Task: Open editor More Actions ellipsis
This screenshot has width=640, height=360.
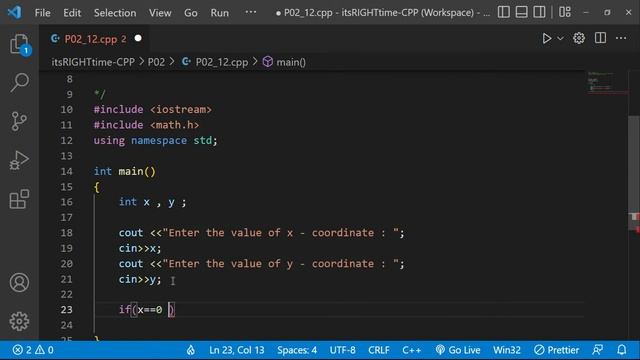Action: [621, 38]
